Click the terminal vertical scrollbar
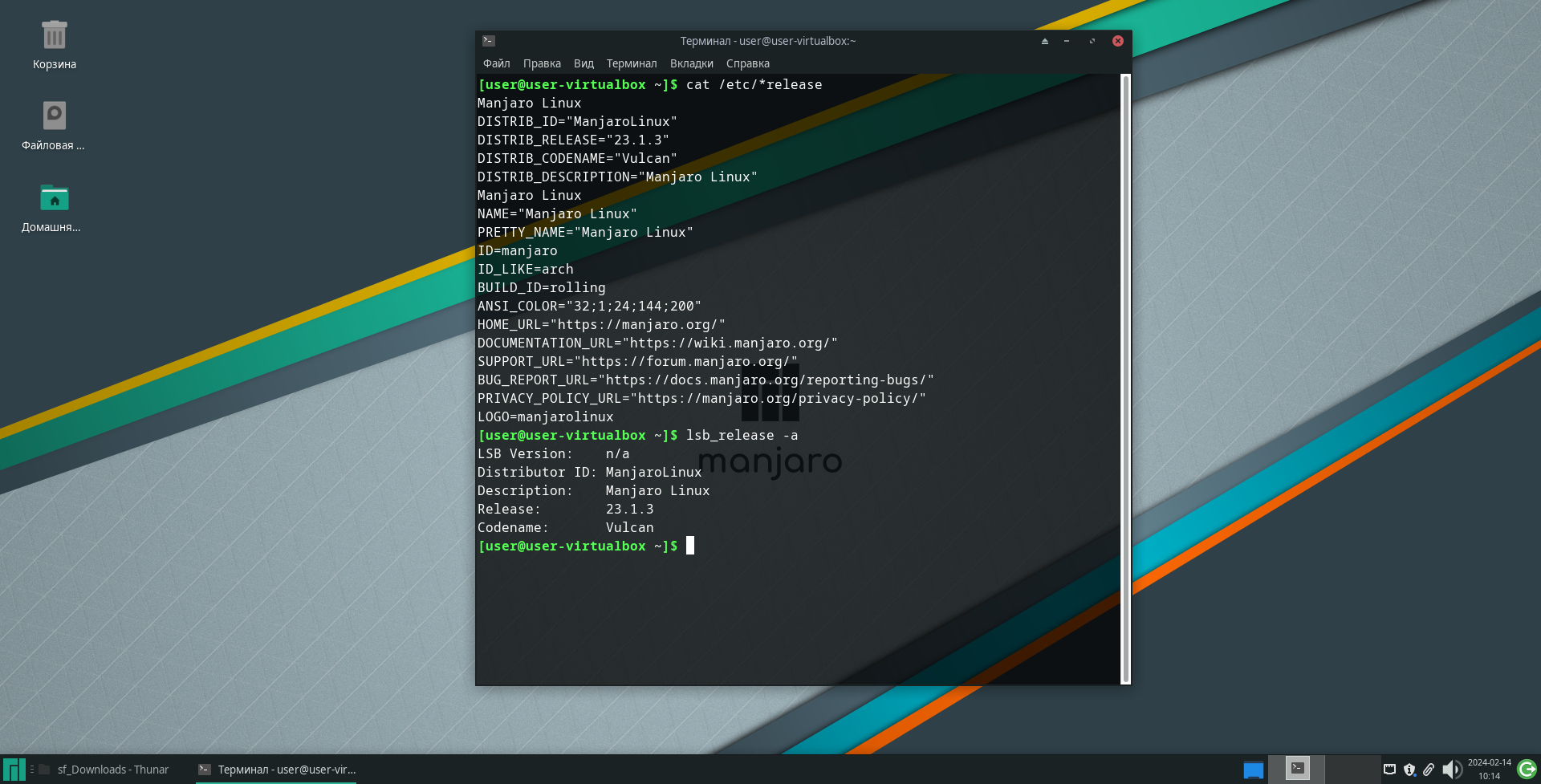The image size is (1541, 784). click(1125, 379)
